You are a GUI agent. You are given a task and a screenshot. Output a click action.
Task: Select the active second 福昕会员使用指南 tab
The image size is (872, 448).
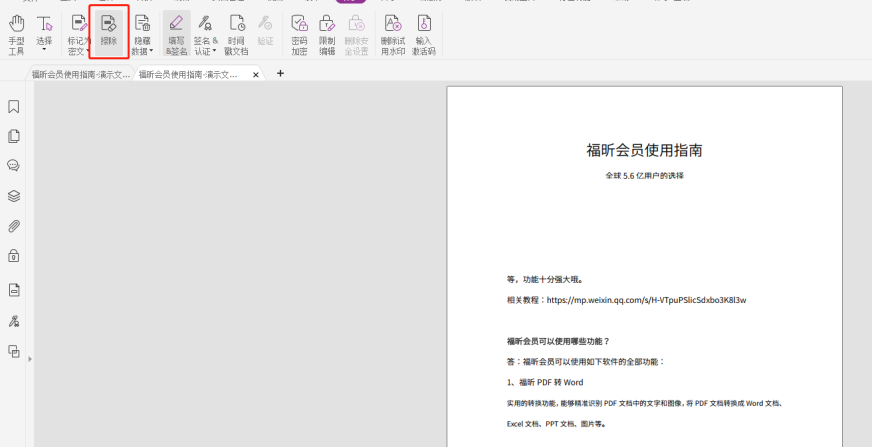188,74
